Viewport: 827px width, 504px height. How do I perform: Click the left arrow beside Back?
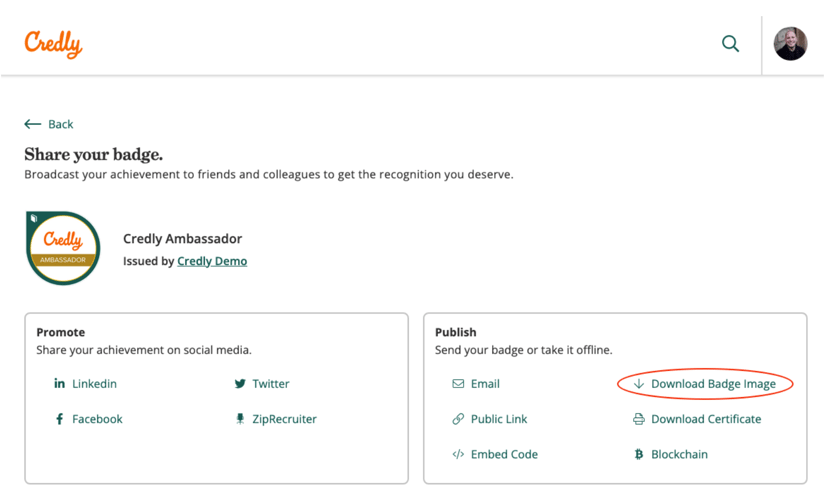[33, 124]
